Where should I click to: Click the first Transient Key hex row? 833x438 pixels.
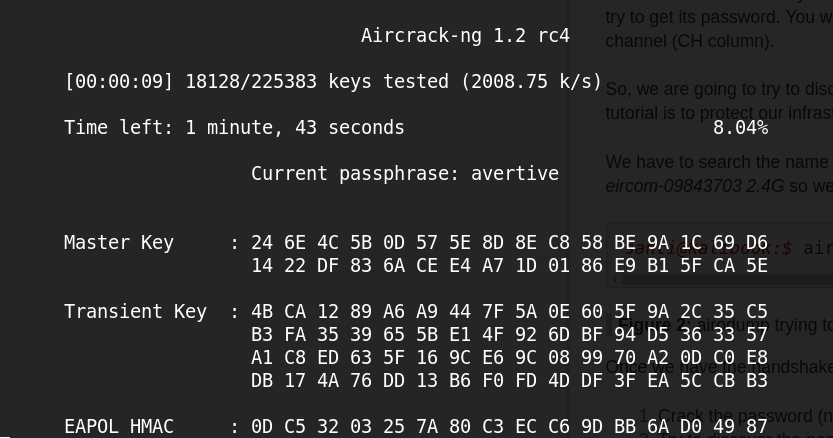pos(509,312)
